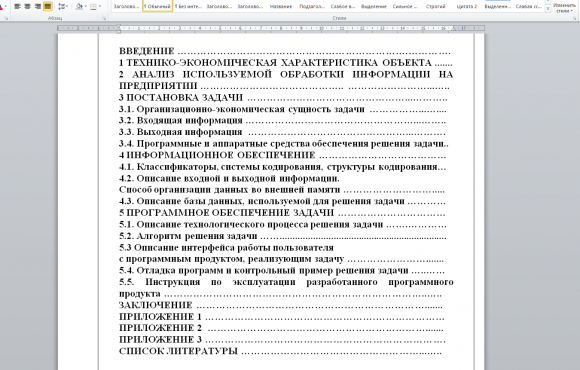The height and width of the screenshot is (370, 580).
Task: Align text left in Абзац group
Action: (x=17, y=6)
